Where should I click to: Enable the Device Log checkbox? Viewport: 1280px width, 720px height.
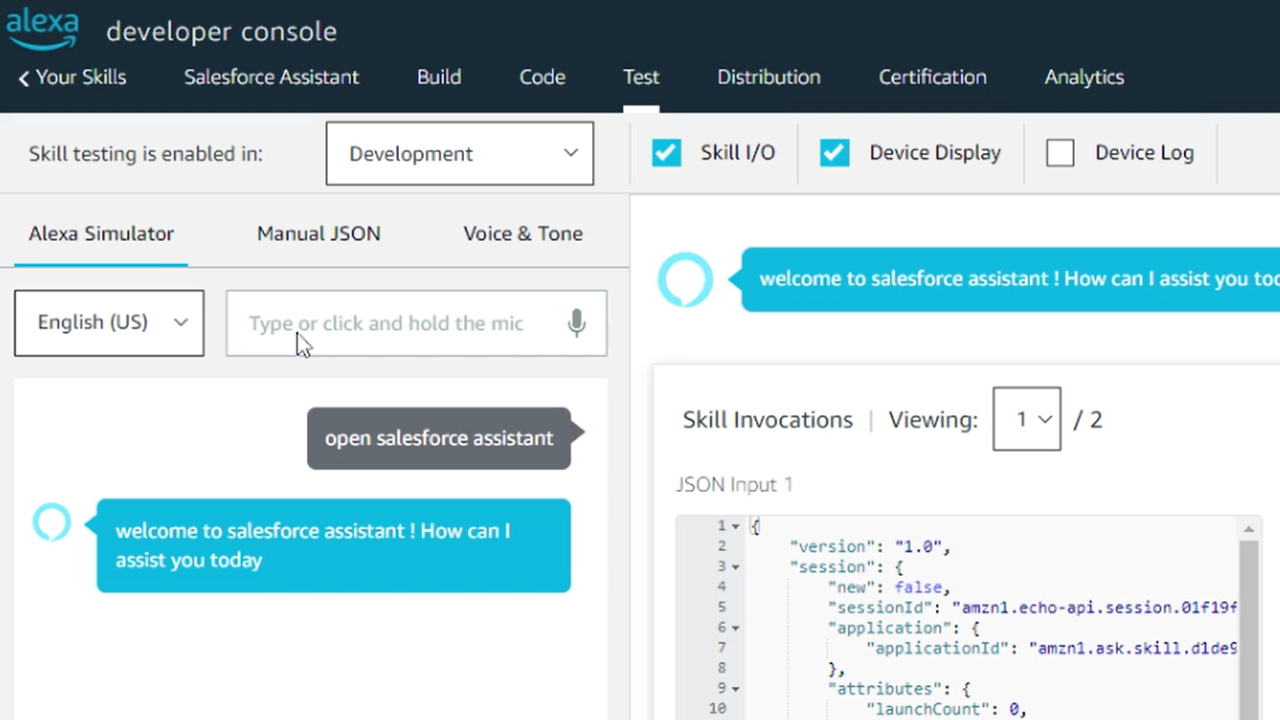coord(1060,153)
